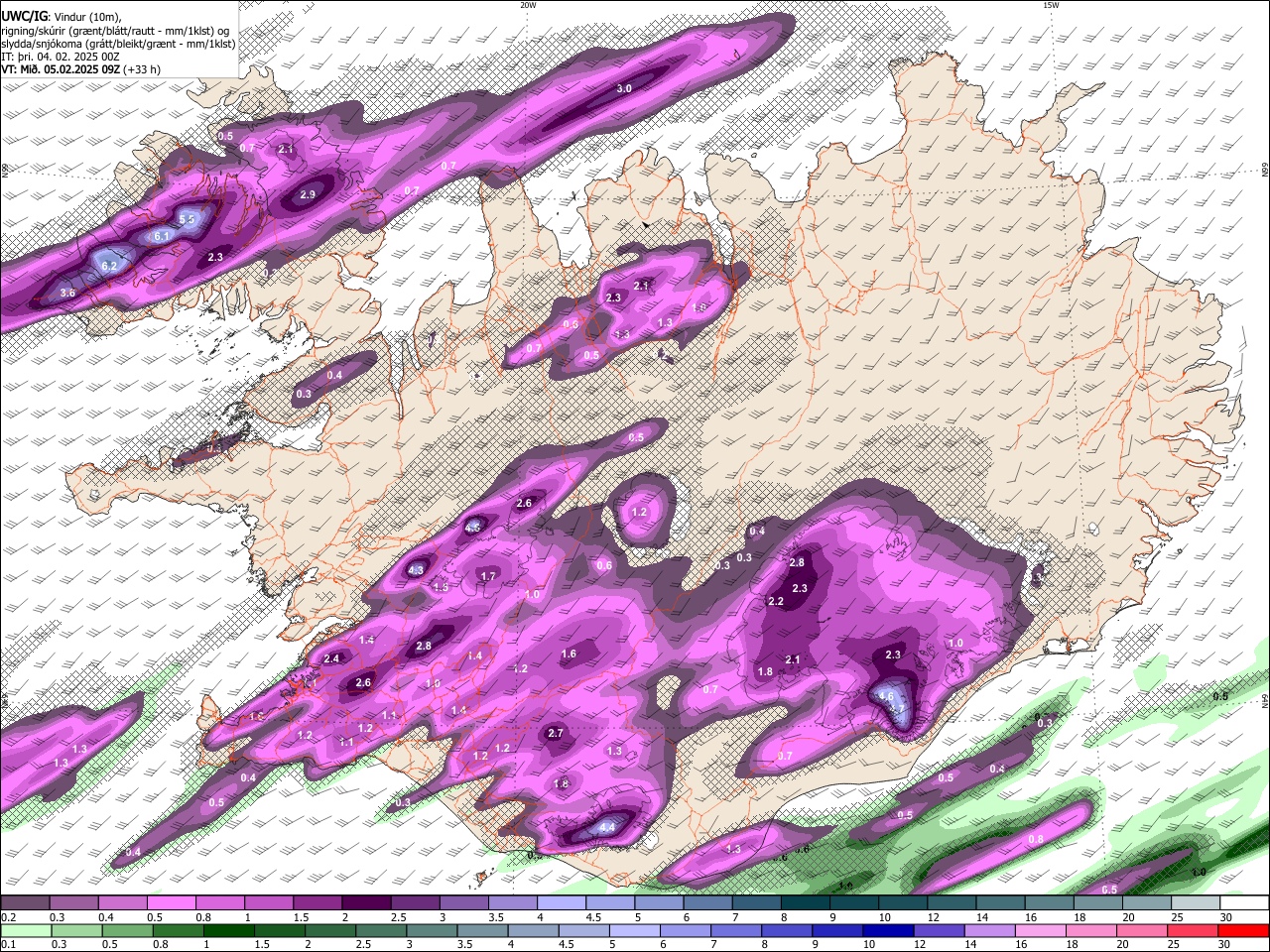Click the upper legend swatch between 0.2 and 0.3
The image size is (1270, 952).
point(25,902)
